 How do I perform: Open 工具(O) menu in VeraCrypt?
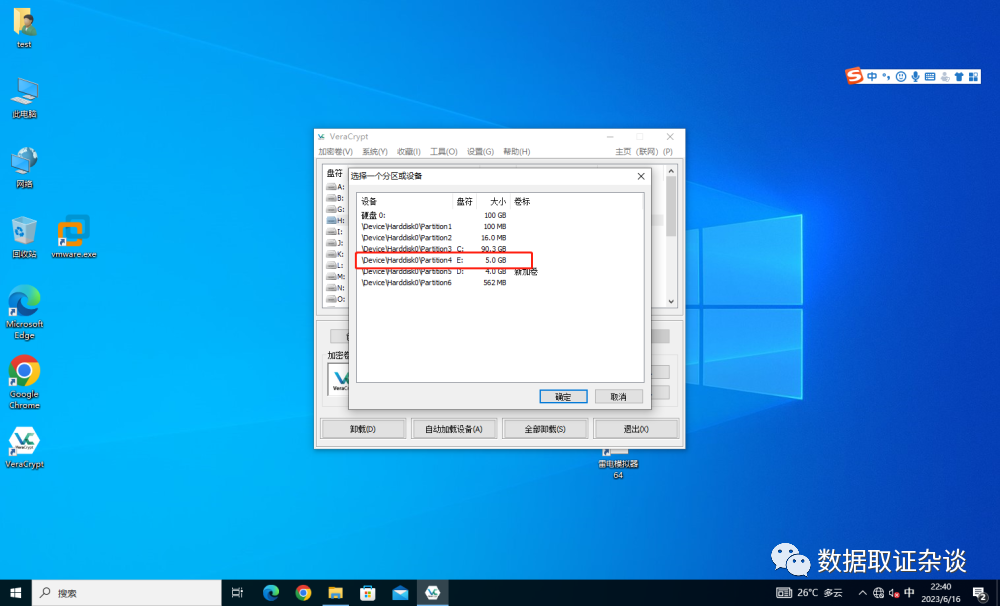pyautogui.click(x=444, y=152)
